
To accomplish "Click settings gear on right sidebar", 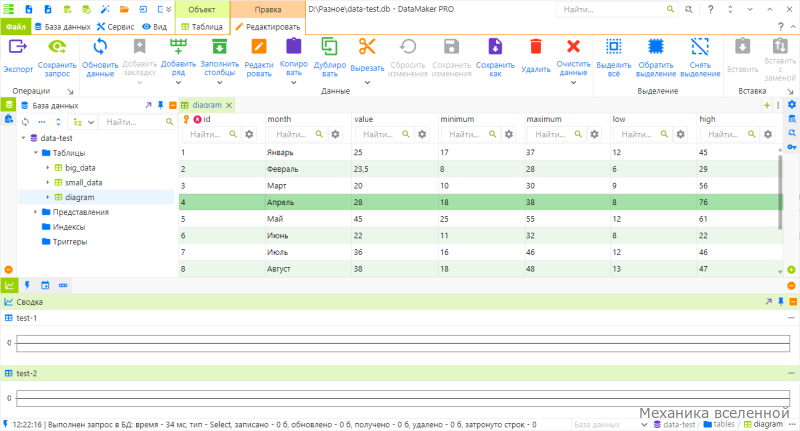I will (792, 105).
